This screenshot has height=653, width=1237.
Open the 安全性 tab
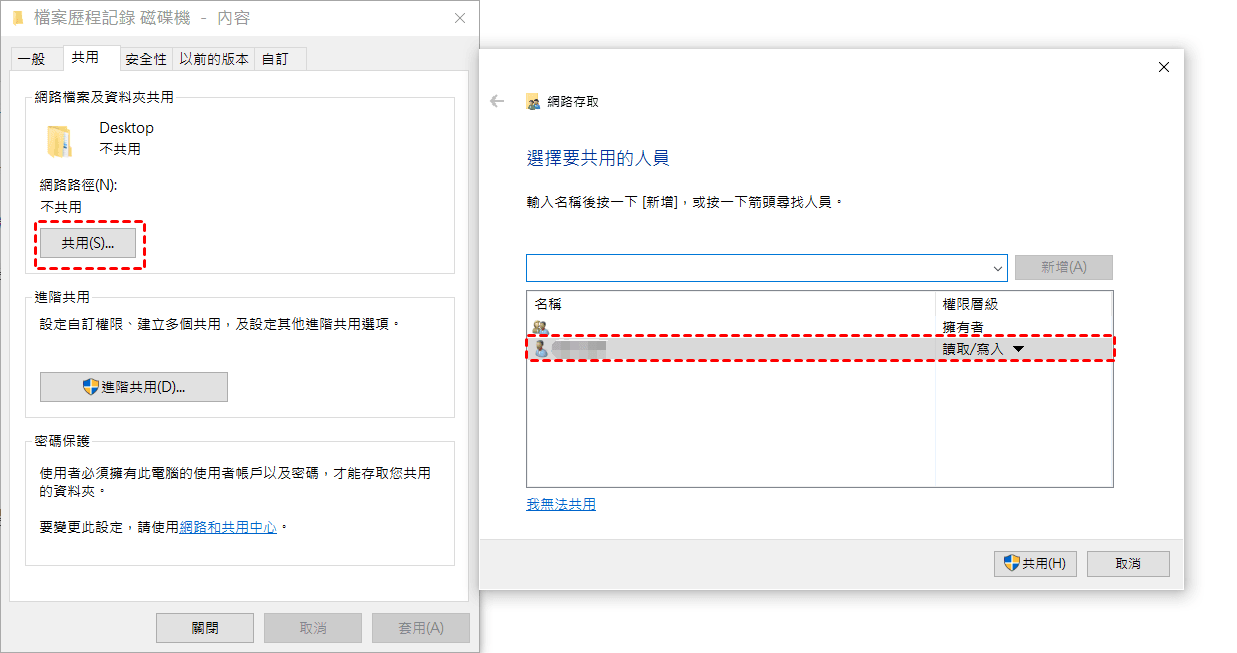click(146, 59)
